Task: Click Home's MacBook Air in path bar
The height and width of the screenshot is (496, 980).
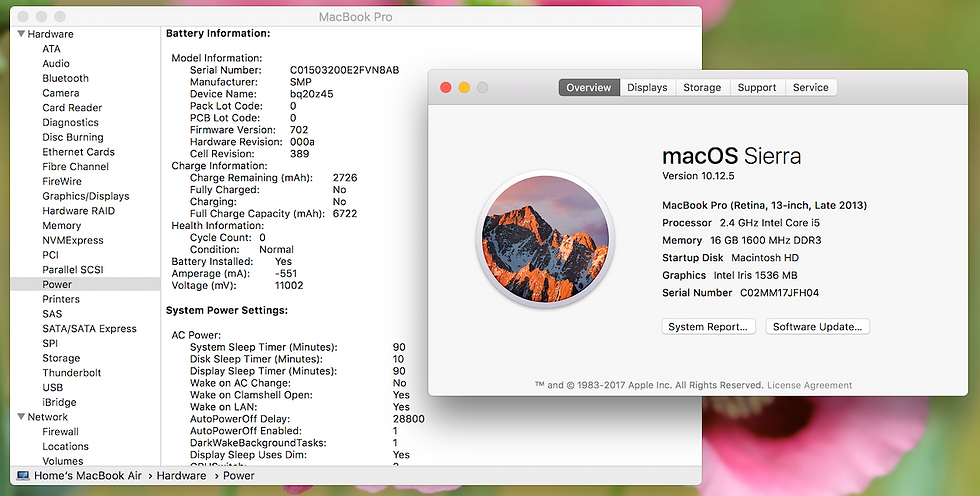Action: pos(88,475)
